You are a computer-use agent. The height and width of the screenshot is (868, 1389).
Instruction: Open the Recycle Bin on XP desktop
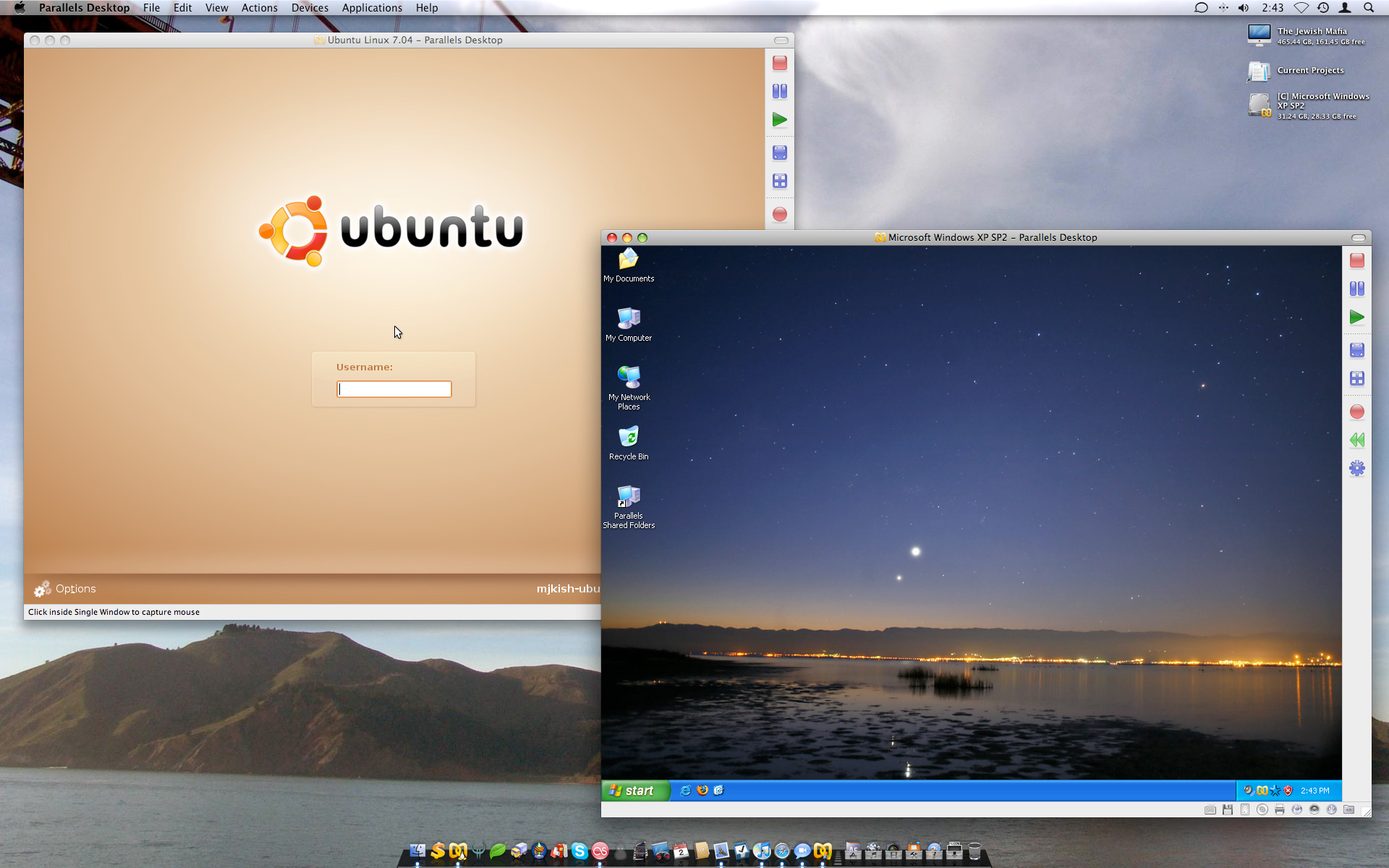point(629,443)
